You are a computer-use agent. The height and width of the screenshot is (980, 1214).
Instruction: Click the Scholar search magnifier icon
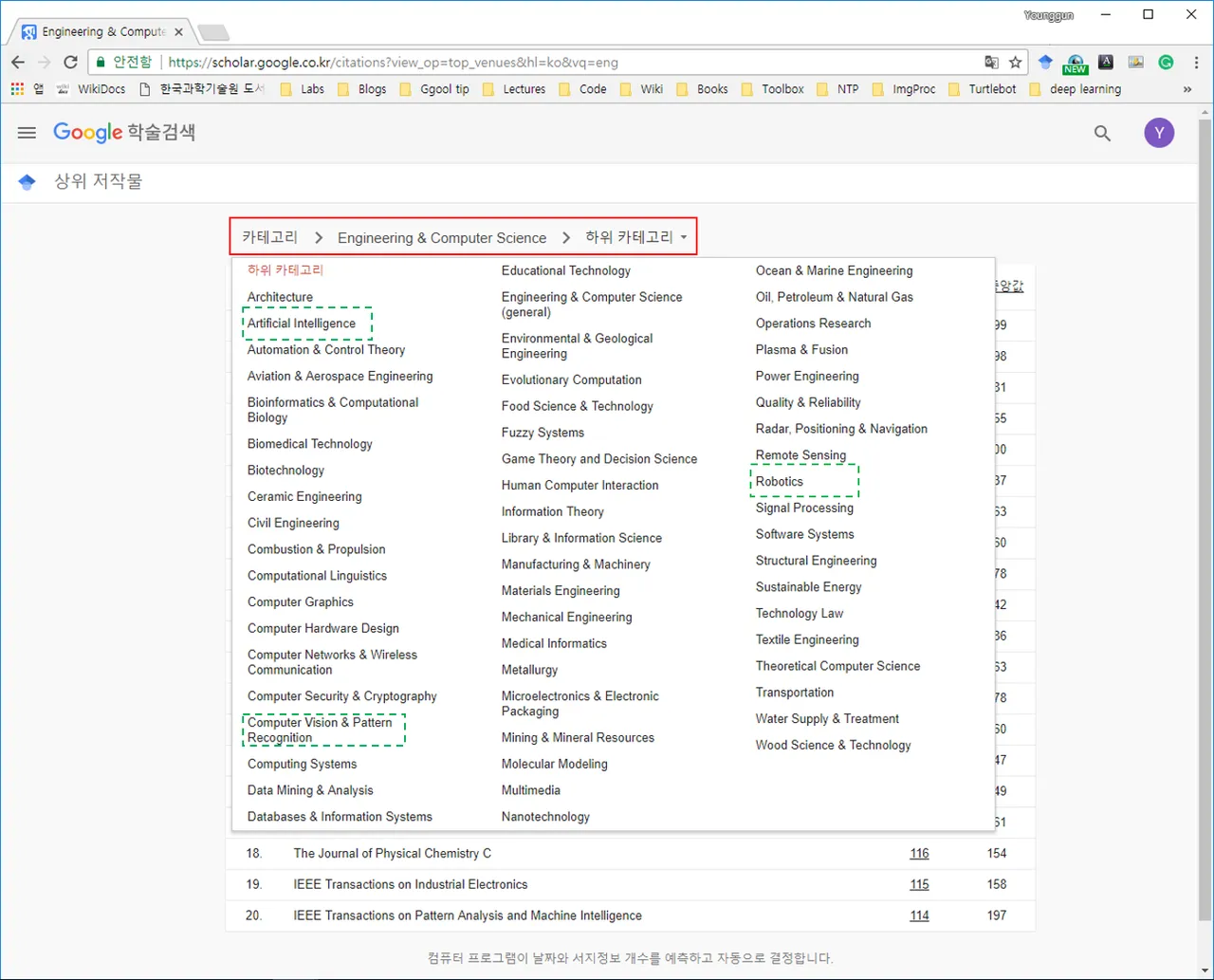(1102, 133)
